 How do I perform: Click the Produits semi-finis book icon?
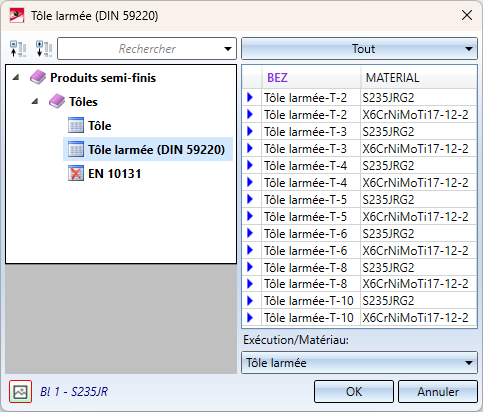point(38,77)
